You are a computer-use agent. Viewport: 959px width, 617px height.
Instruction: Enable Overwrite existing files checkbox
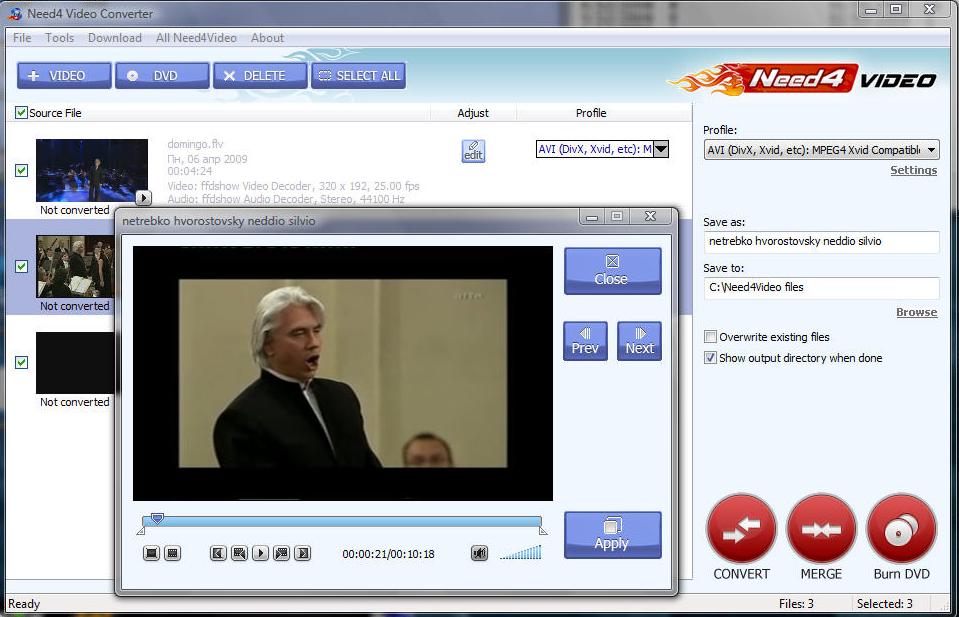pyautogui.click(x=711, y=337)
